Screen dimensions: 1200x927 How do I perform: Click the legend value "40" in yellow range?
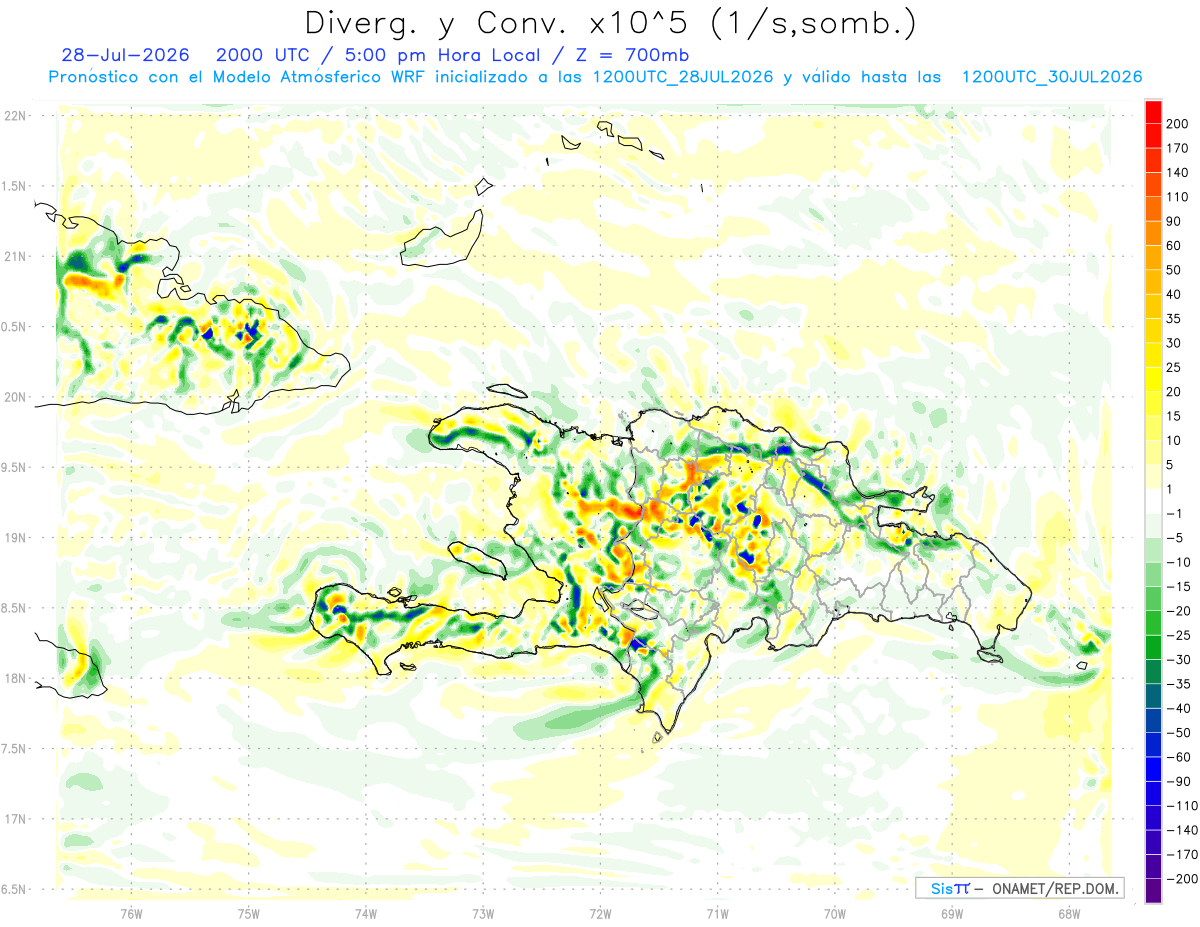point(1175,294)
